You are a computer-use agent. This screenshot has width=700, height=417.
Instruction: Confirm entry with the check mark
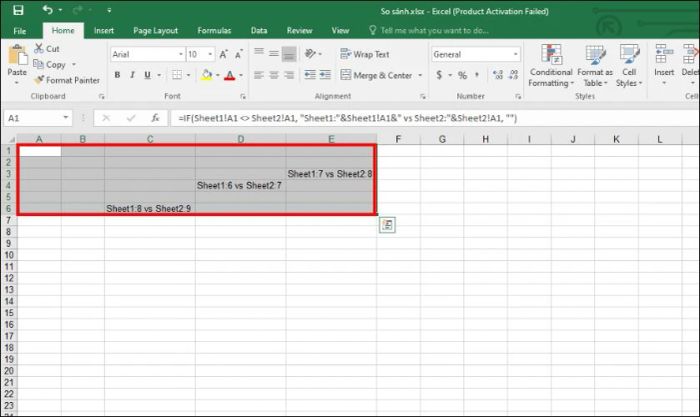pos(131,118)
